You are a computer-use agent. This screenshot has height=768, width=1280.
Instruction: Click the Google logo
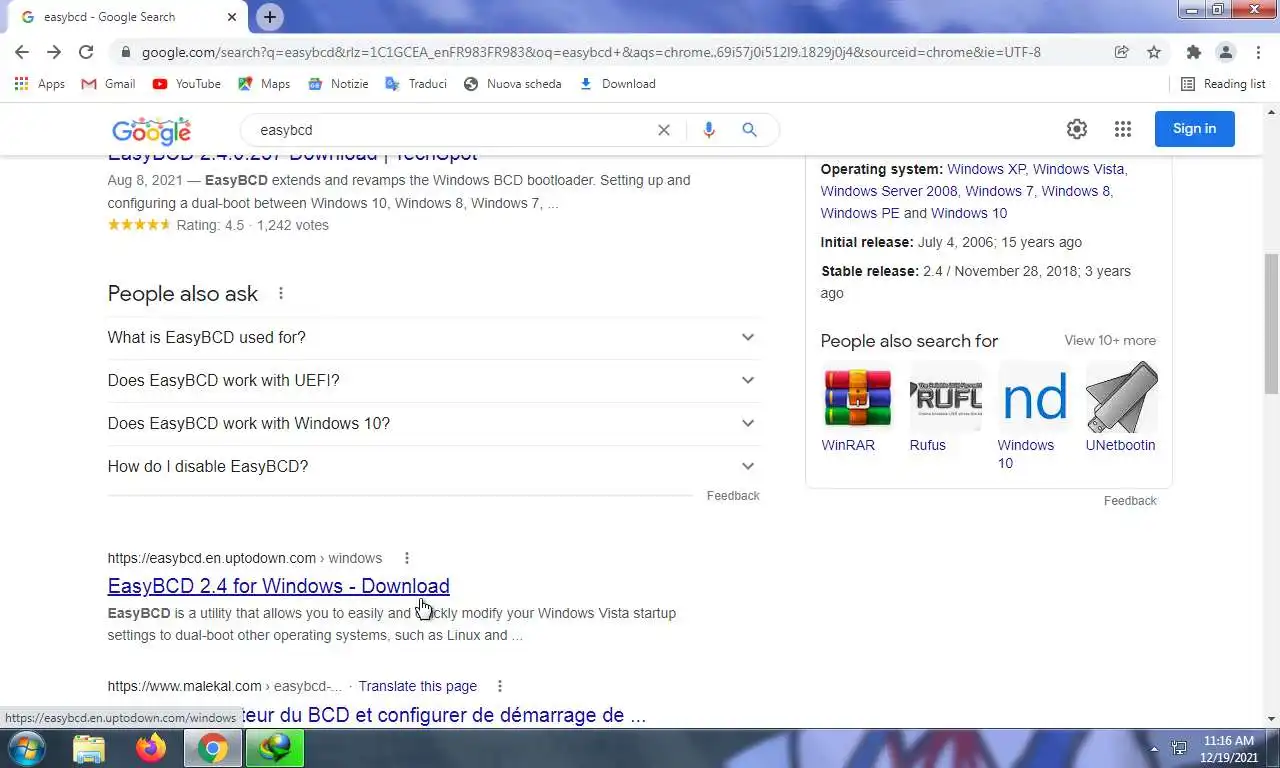click(151, 130)
